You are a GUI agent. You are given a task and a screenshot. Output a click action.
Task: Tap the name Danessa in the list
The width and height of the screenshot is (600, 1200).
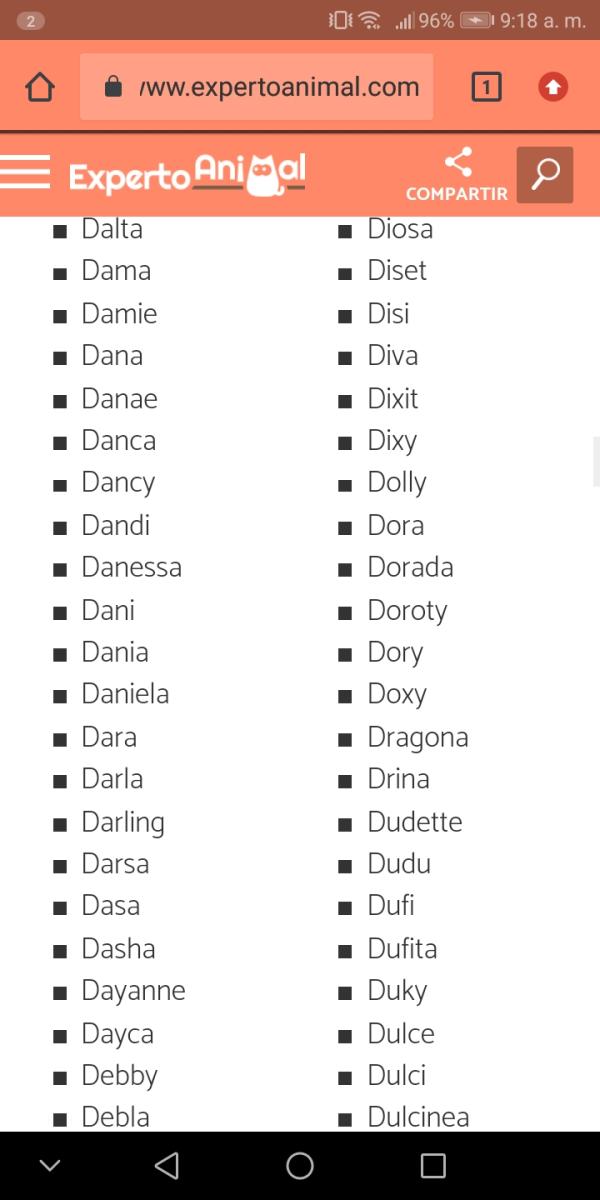click(x=131, y=567)
